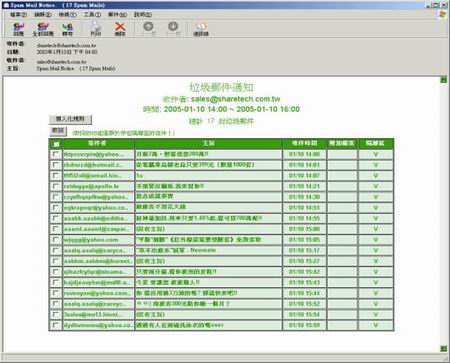Select the checkbox for the 3sales@ms13.hinet row
This screenshot has width=450, height=363.
pos(56,314)
